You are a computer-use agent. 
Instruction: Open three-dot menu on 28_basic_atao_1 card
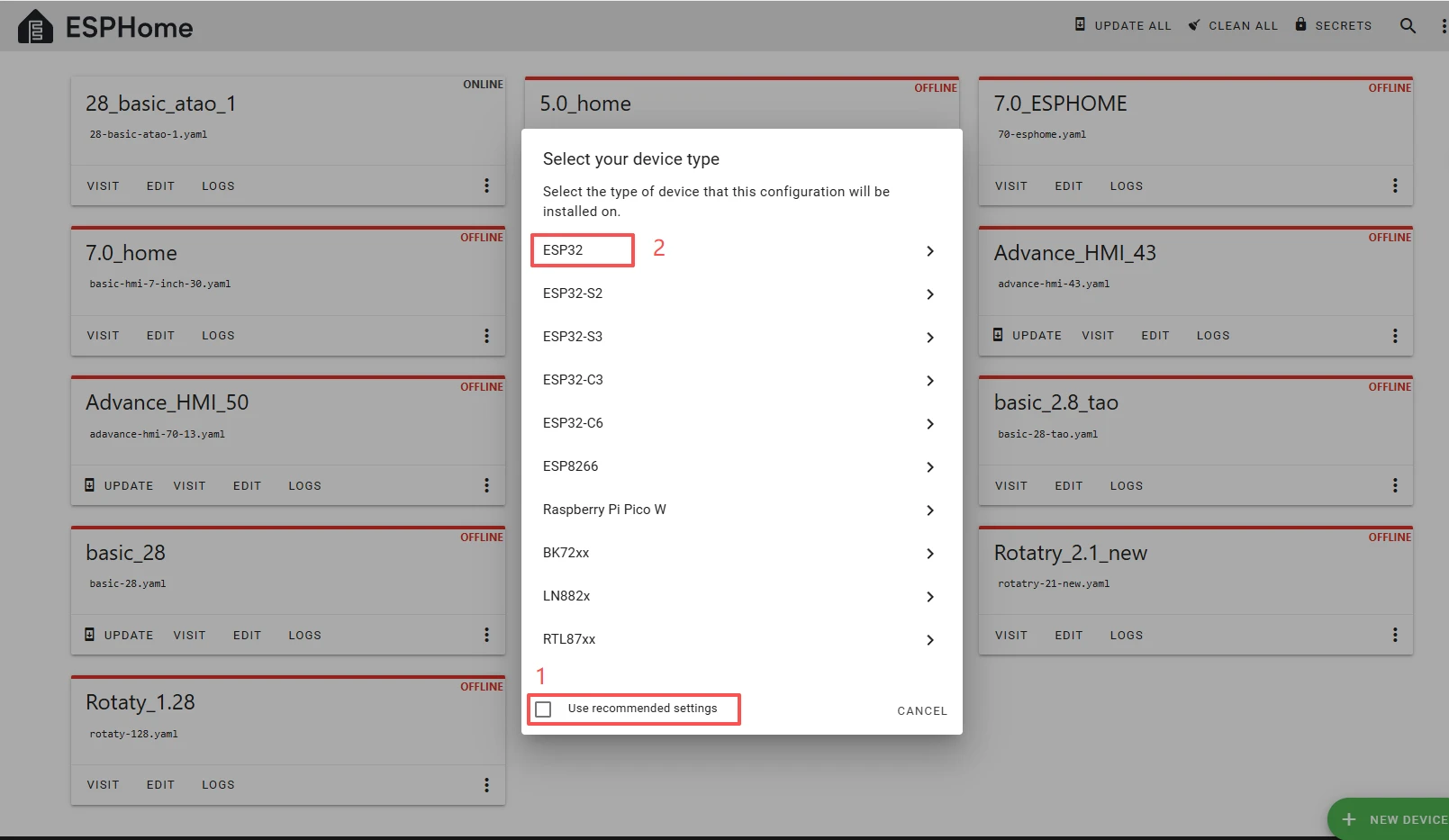[x=486, y=185]
